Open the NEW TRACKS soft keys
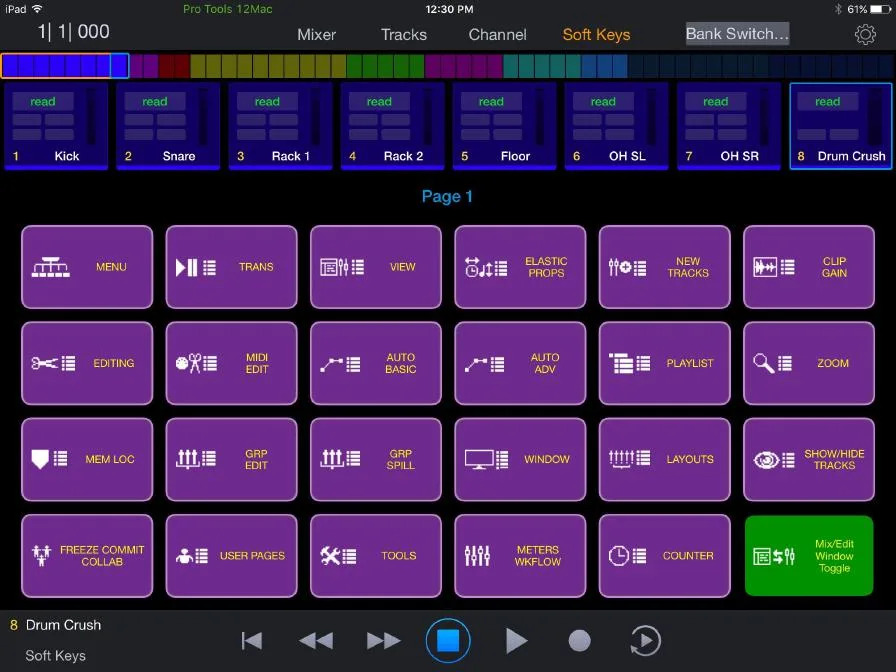Image resolution: width=896 pixels, height=672 pixels. tap(665, 267)
